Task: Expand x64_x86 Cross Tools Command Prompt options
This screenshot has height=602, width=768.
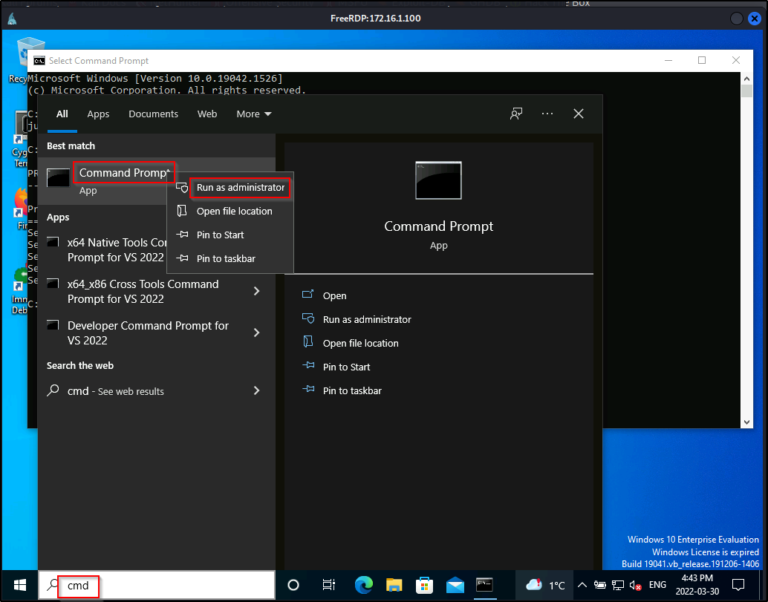Action: pyautogui.click(x=257, y=291)
